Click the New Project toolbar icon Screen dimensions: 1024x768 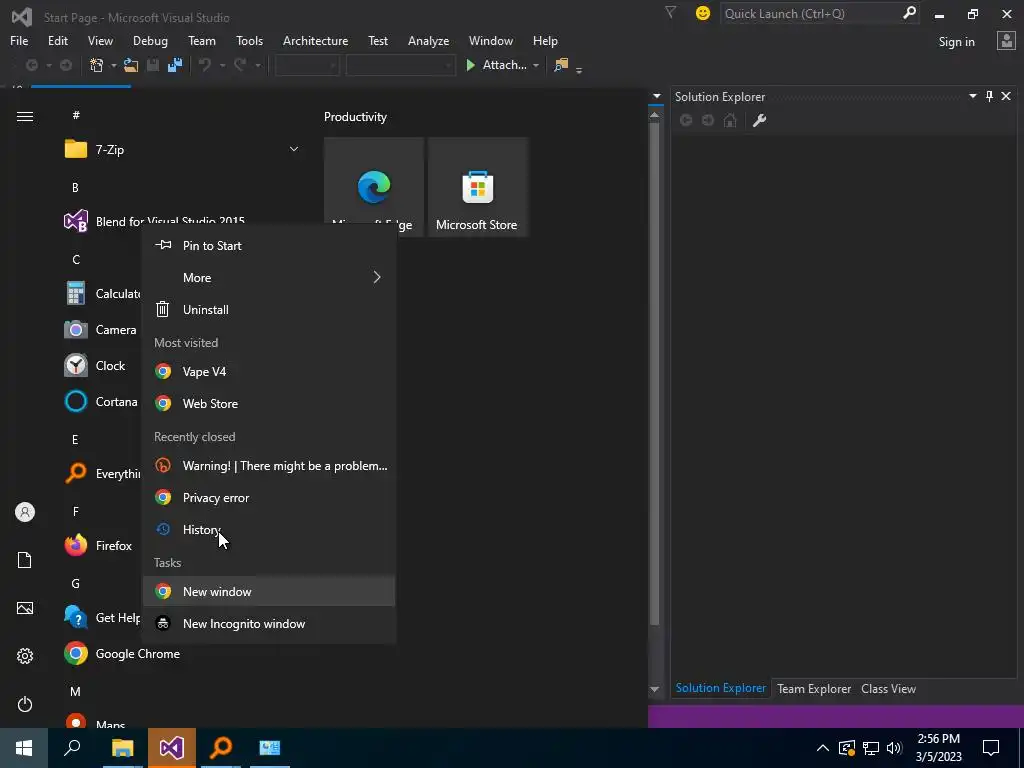[97, 65]
